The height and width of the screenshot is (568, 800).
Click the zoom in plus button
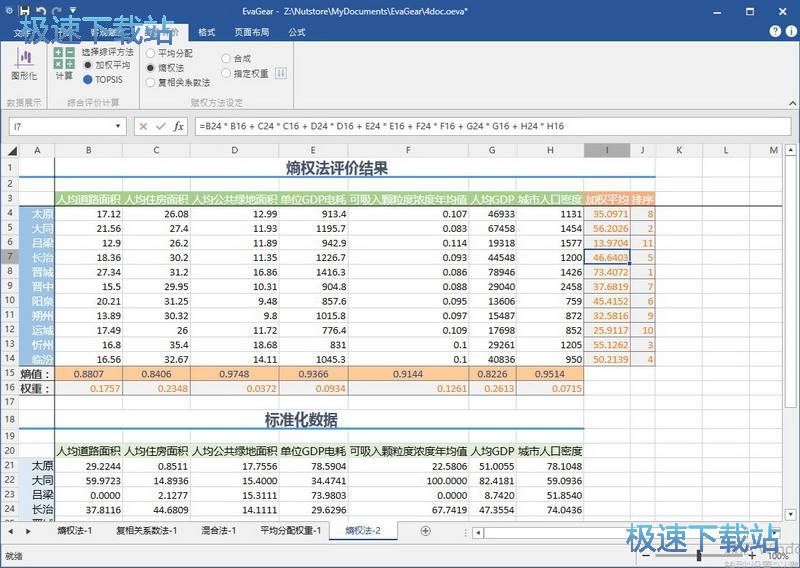coord(753,555)
